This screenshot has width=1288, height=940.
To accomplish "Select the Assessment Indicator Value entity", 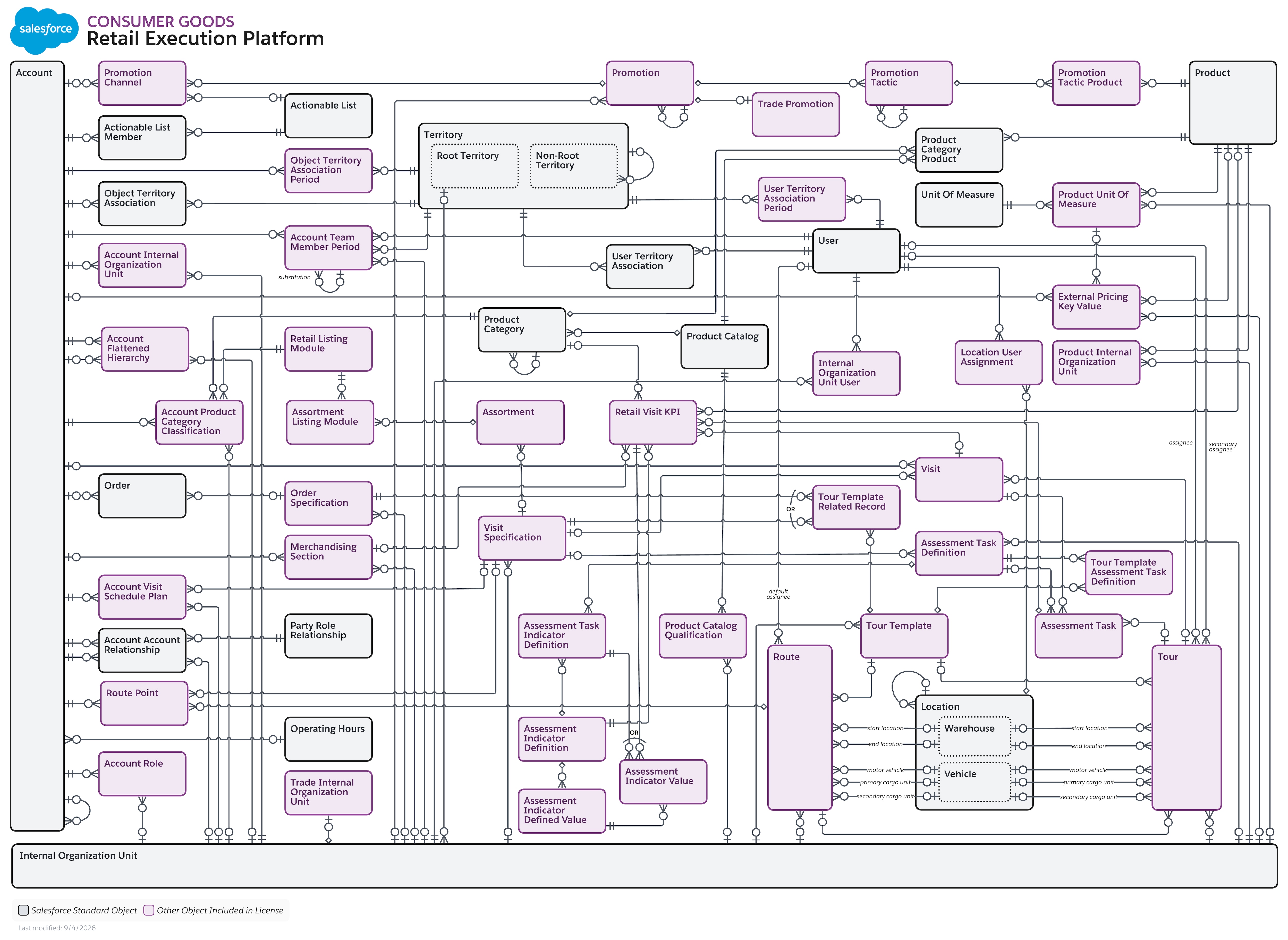I will [663, 782].
